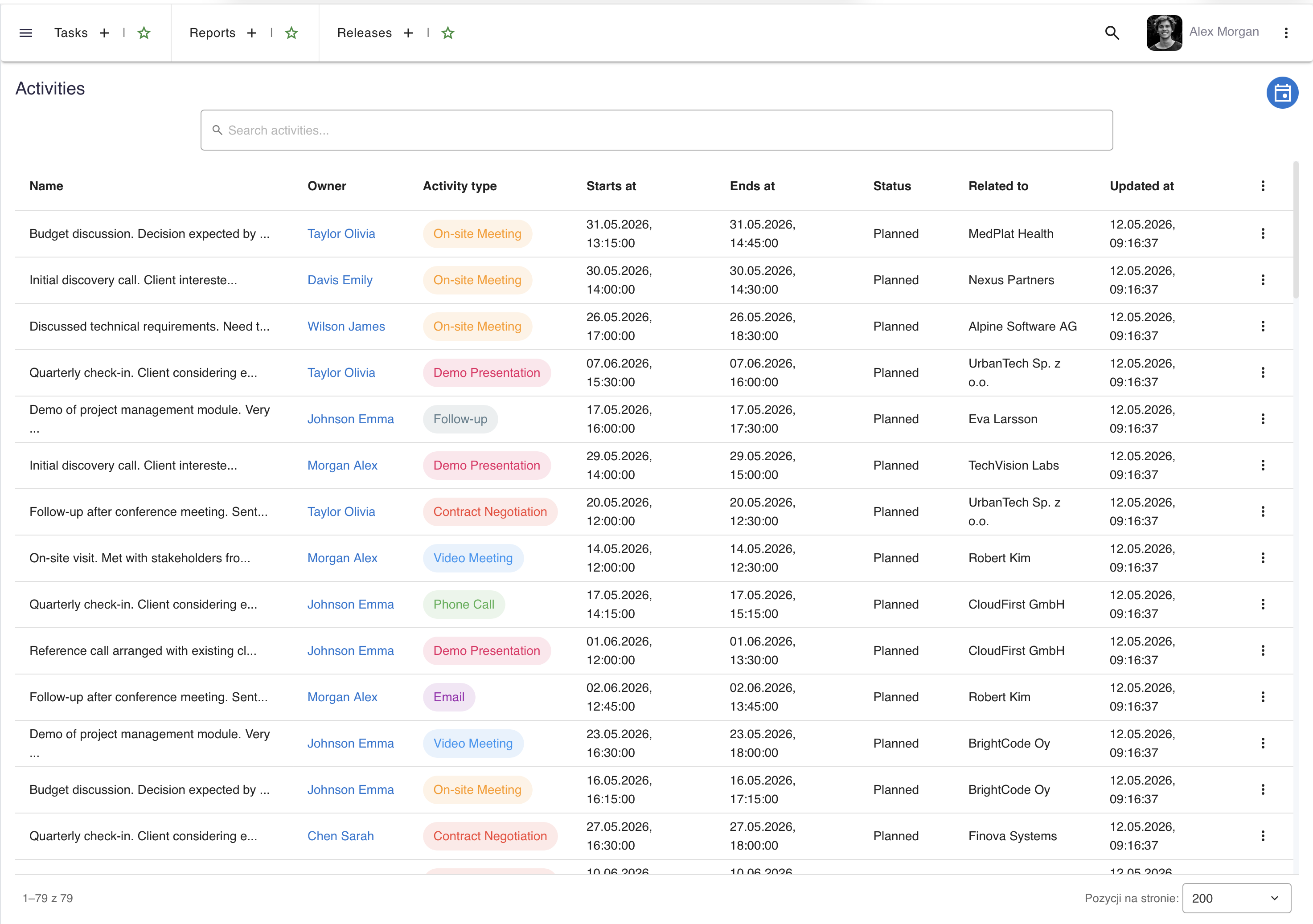Select 'On-site visit. Met with stakeholders fro...' activity

140,557
